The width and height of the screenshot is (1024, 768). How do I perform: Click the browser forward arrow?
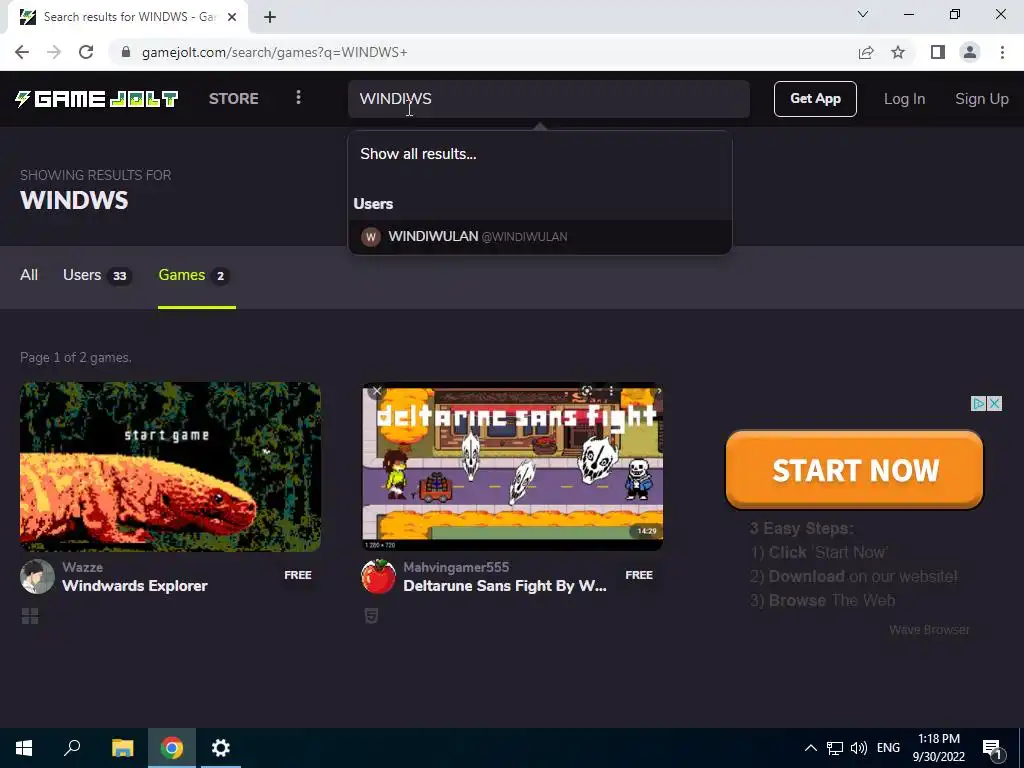[54, 52]
